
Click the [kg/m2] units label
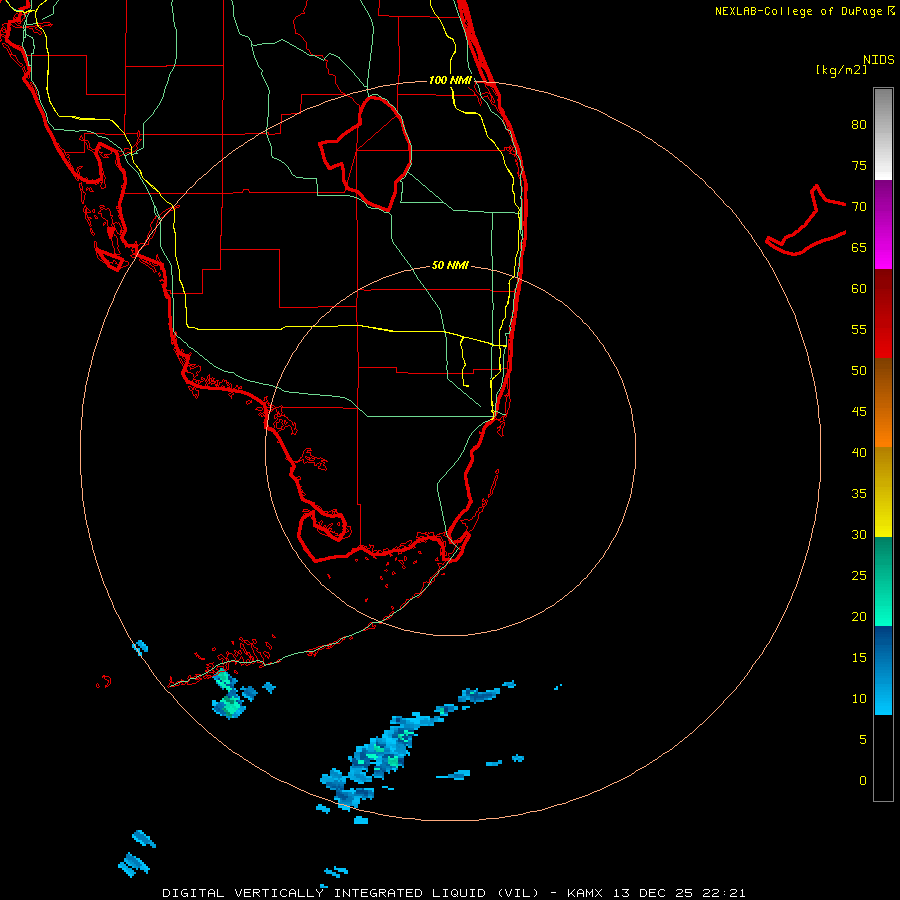click(841, 70)
